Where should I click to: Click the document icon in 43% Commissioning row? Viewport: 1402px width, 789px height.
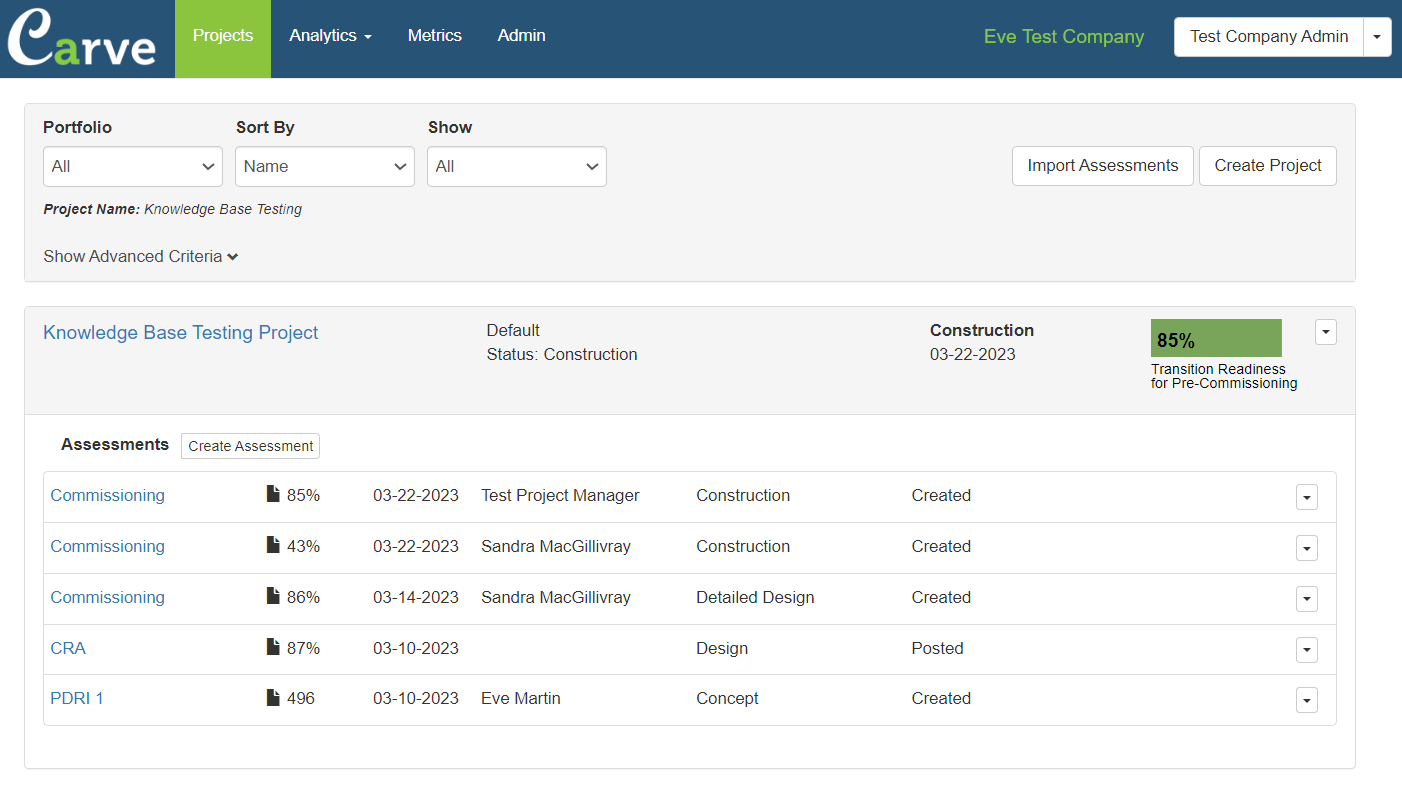coord(273,545)
